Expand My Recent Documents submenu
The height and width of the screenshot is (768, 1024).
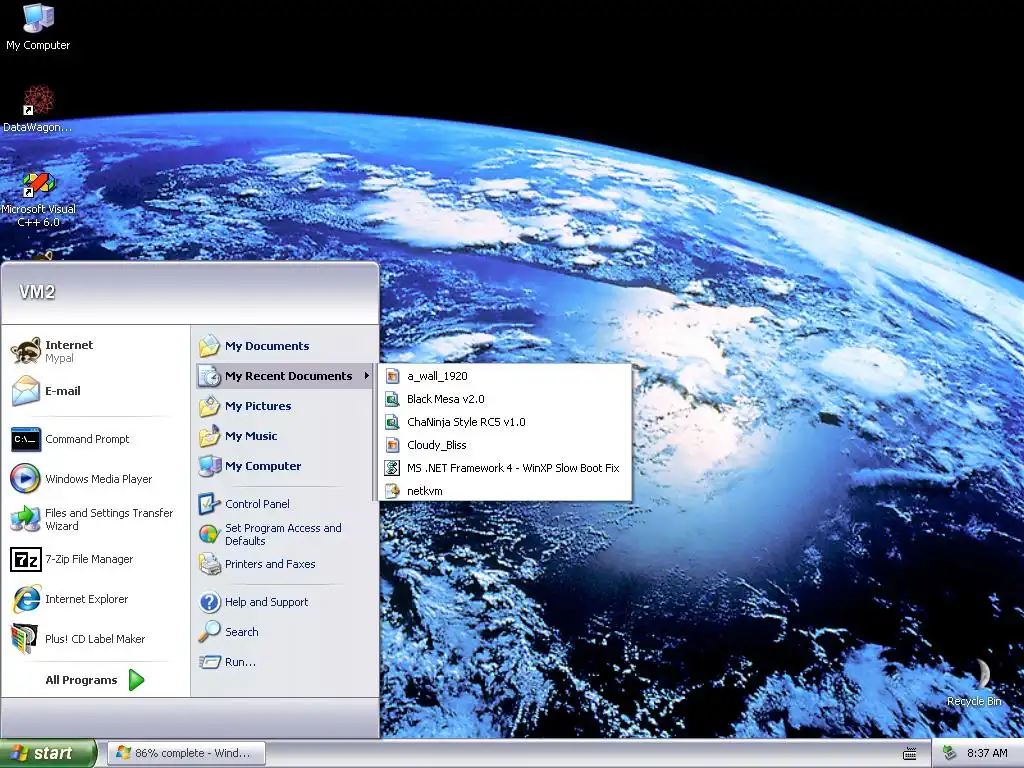point(284,376)
